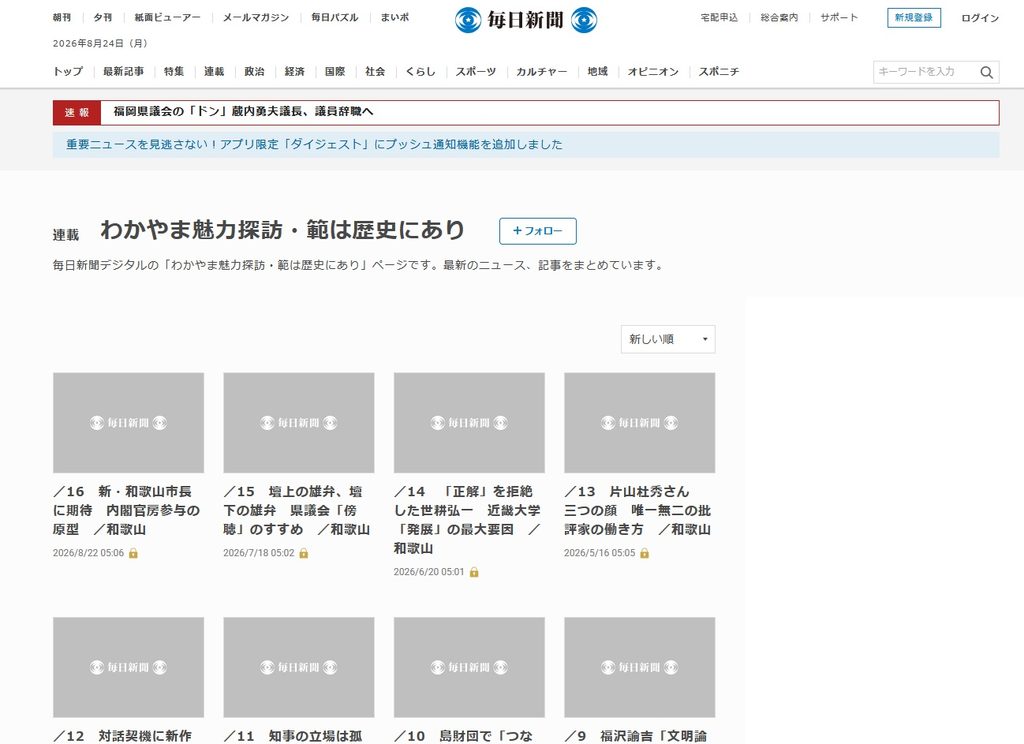Click lock icon beside 2026/7/18 05:02
This screenshot has width=1024, height=744.
pos(304,553)
